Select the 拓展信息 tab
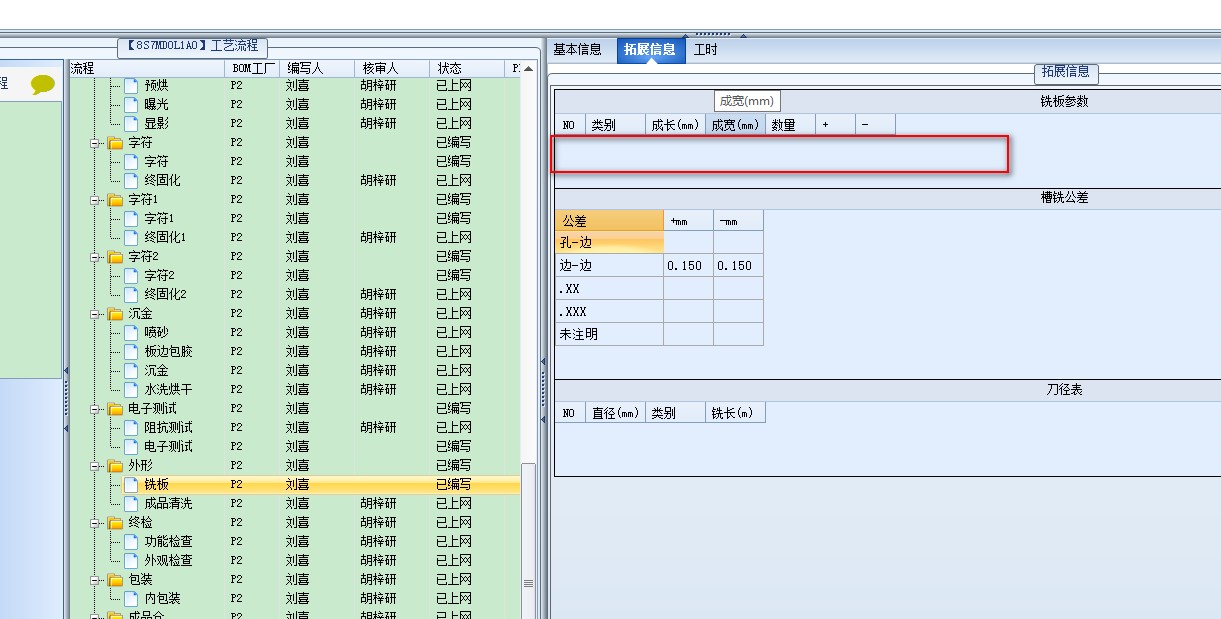The height and width of the screenshot is (619, 1221). 650,50
